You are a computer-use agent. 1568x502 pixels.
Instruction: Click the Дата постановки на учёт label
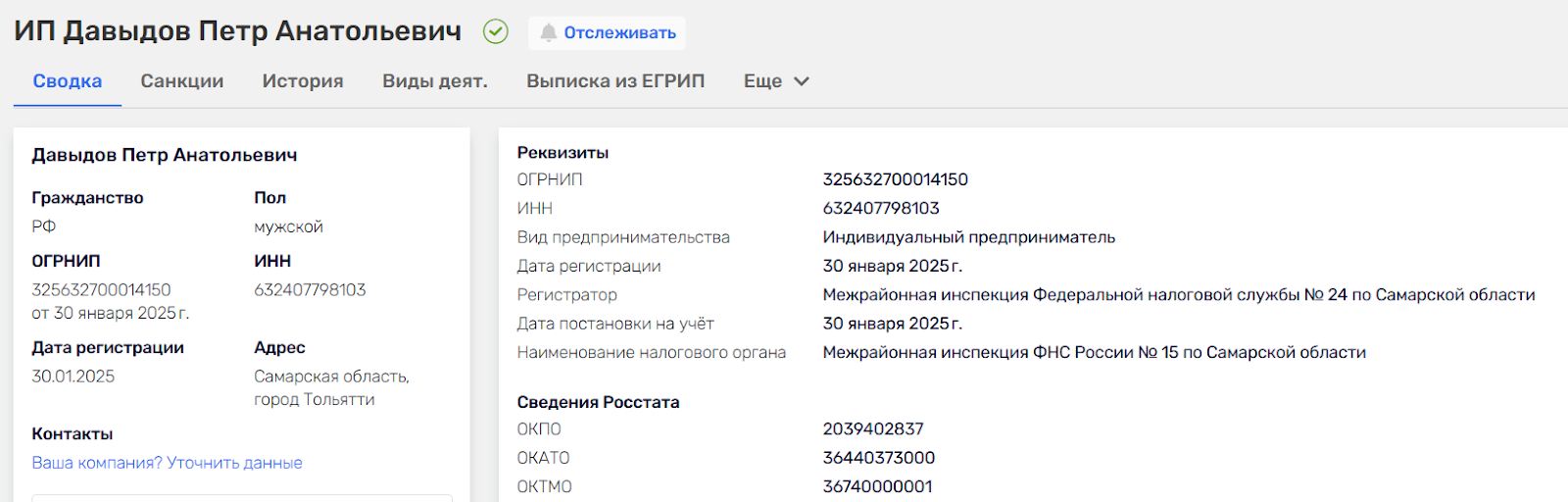[x=615, y=324]
